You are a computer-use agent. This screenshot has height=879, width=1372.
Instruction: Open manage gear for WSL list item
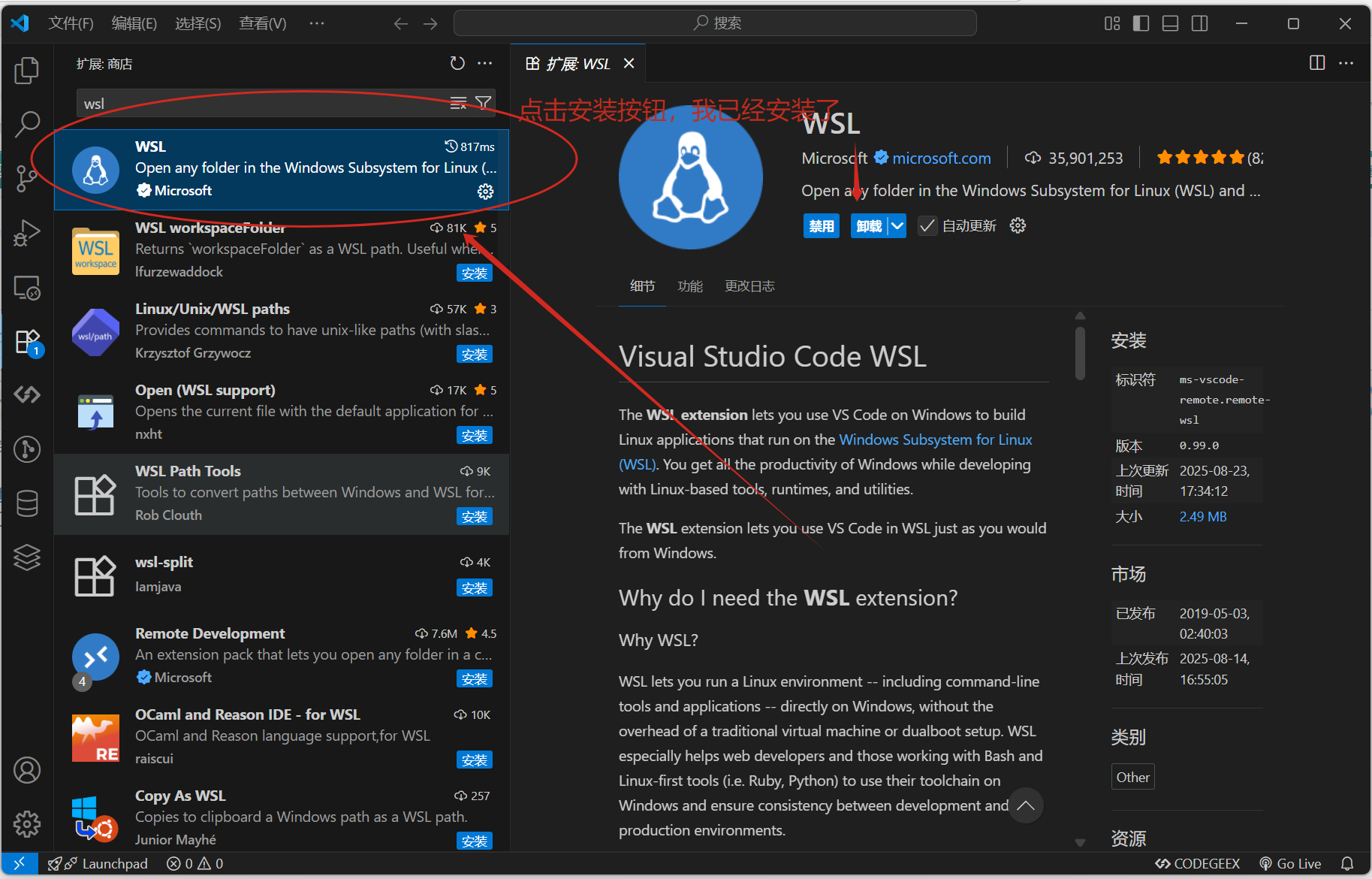click(x=486, y=192)
